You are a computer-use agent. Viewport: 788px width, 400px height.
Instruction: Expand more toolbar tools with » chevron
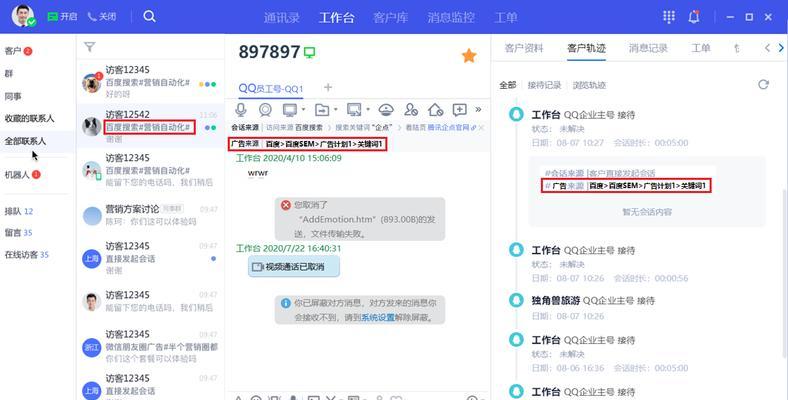478,110
